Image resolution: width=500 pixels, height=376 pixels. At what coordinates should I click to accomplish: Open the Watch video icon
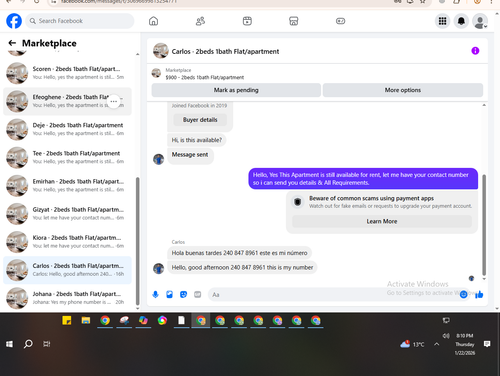click(247, 21)
